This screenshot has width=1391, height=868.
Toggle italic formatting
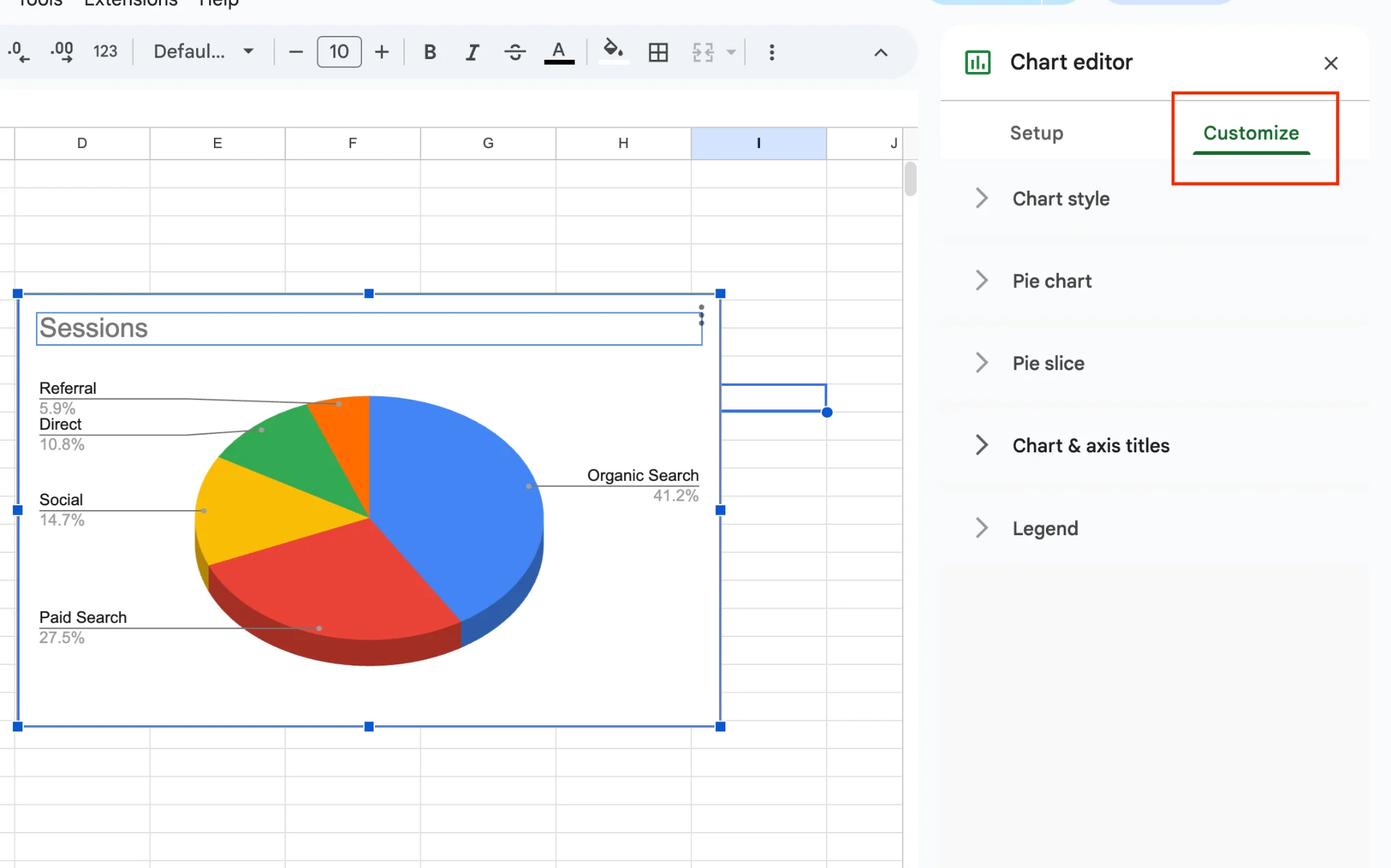(x=472, y=52)
